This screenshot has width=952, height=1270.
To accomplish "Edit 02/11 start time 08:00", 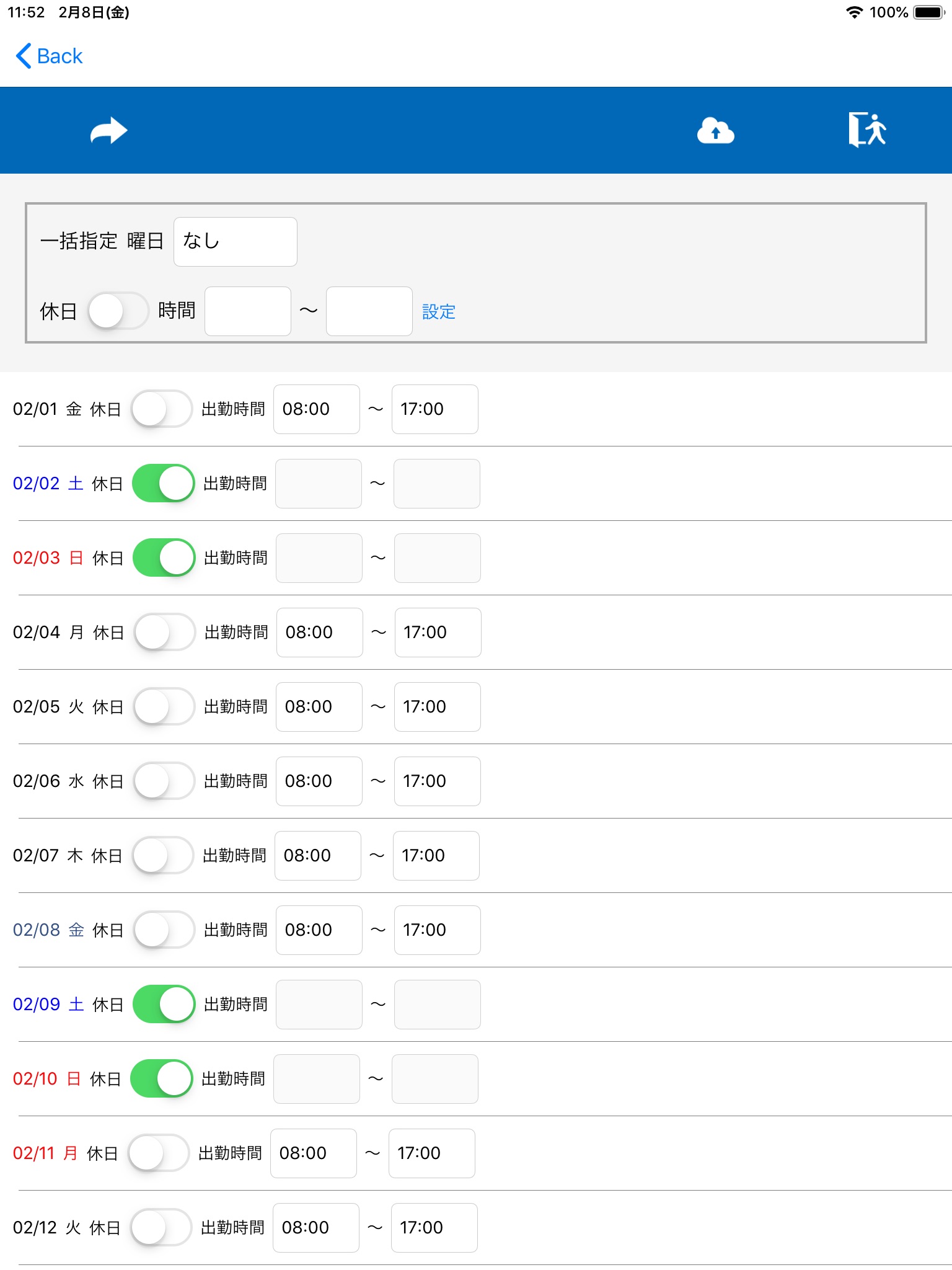I will coord(314,1153).
